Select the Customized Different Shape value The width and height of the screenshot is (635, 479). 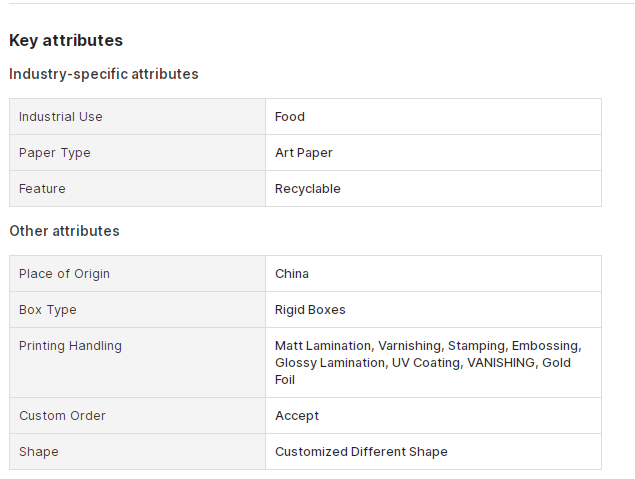[361, 452]
